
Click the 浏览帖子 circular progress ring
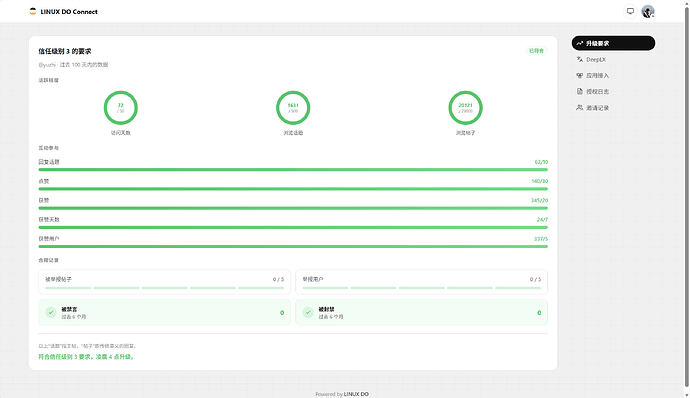coord(466,108)
